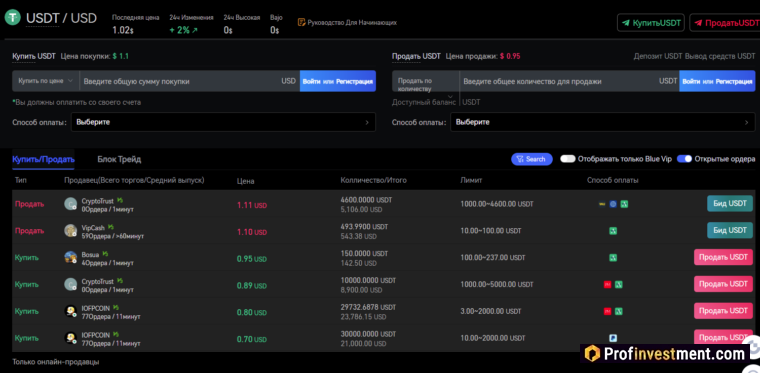Click Bosua seller avatar
760x373 pixels.
tap(71, 257)
